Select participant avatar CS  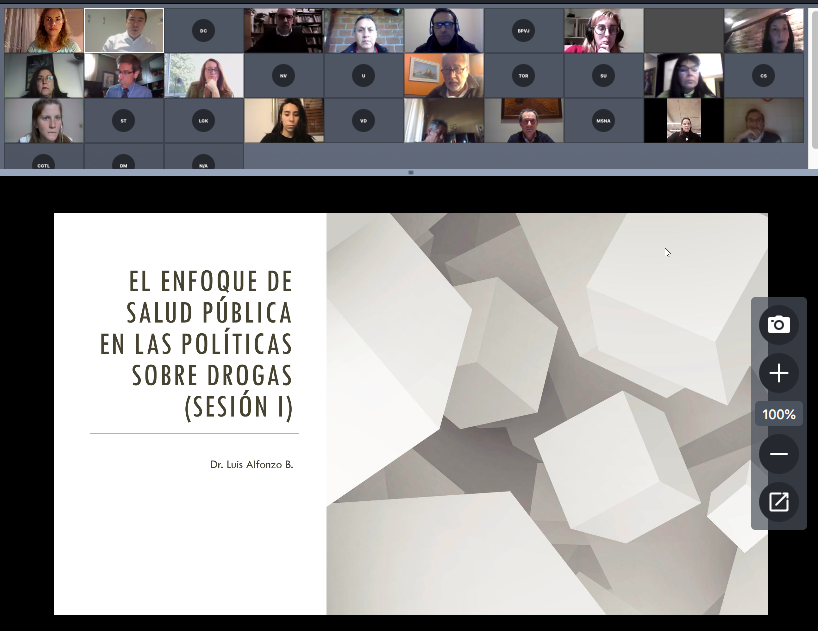[763, 76]
